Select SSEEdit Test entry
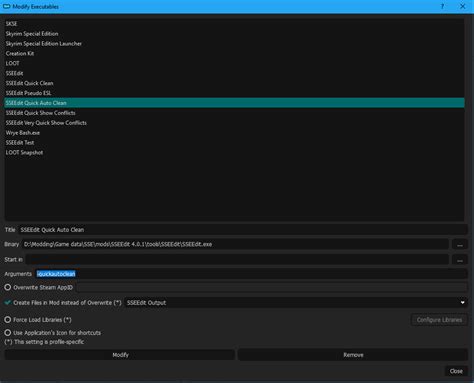The image size is (474, 383). pyautogui.click(x=234, y=142)
